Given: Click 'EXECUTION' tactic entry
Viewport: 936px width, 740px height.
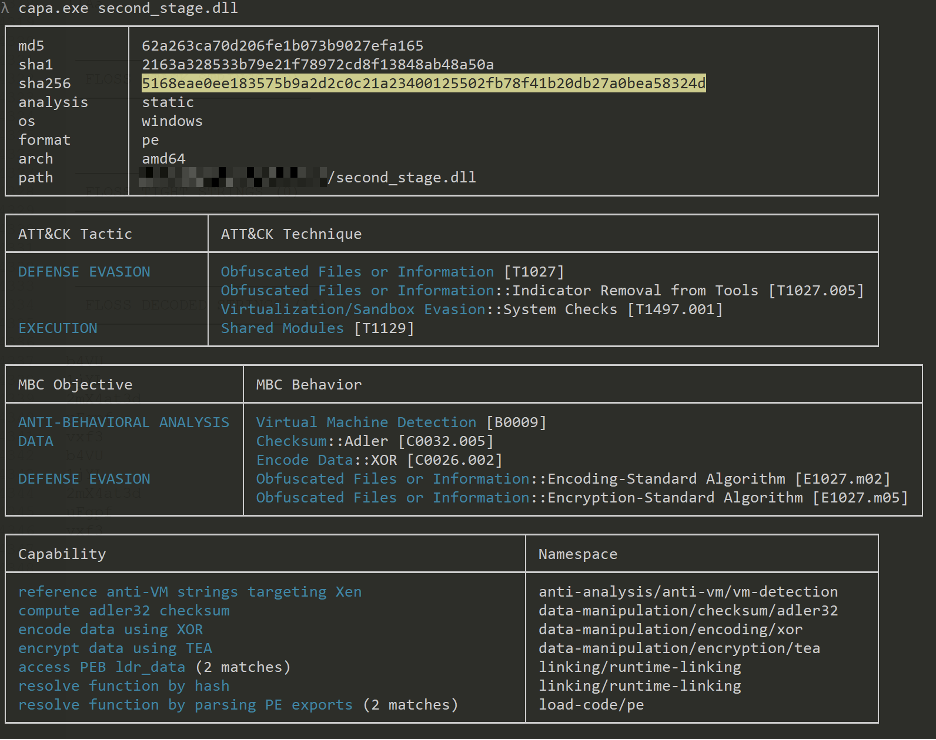Looking at the screenshot, I should pyautogui.click(x=57, y=328).
